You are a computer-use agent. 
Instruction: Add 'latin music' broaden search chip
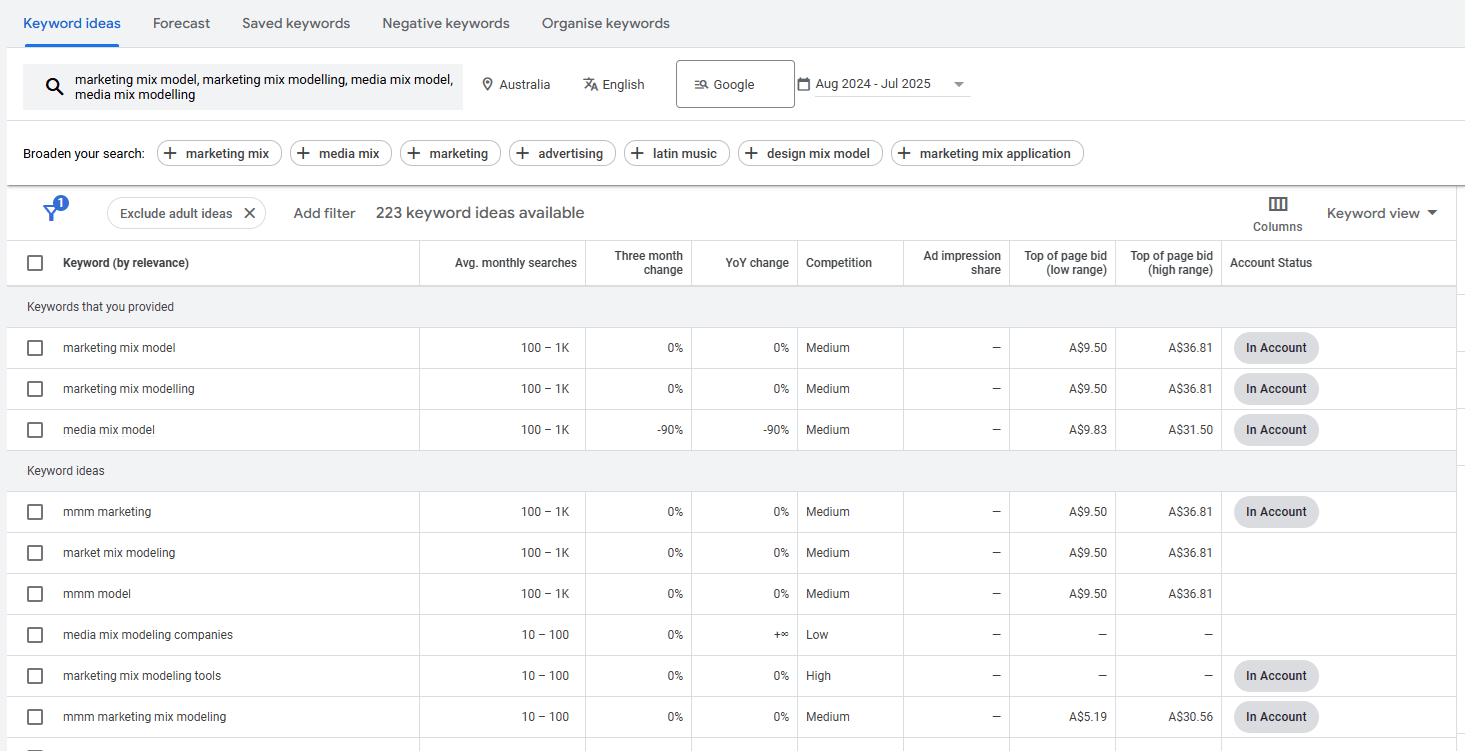point(676,153)
